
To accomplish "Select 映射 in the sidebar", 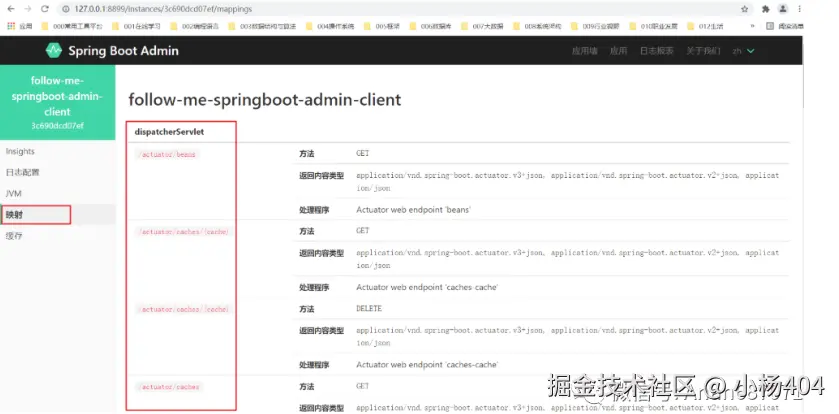I will point(57,214).
